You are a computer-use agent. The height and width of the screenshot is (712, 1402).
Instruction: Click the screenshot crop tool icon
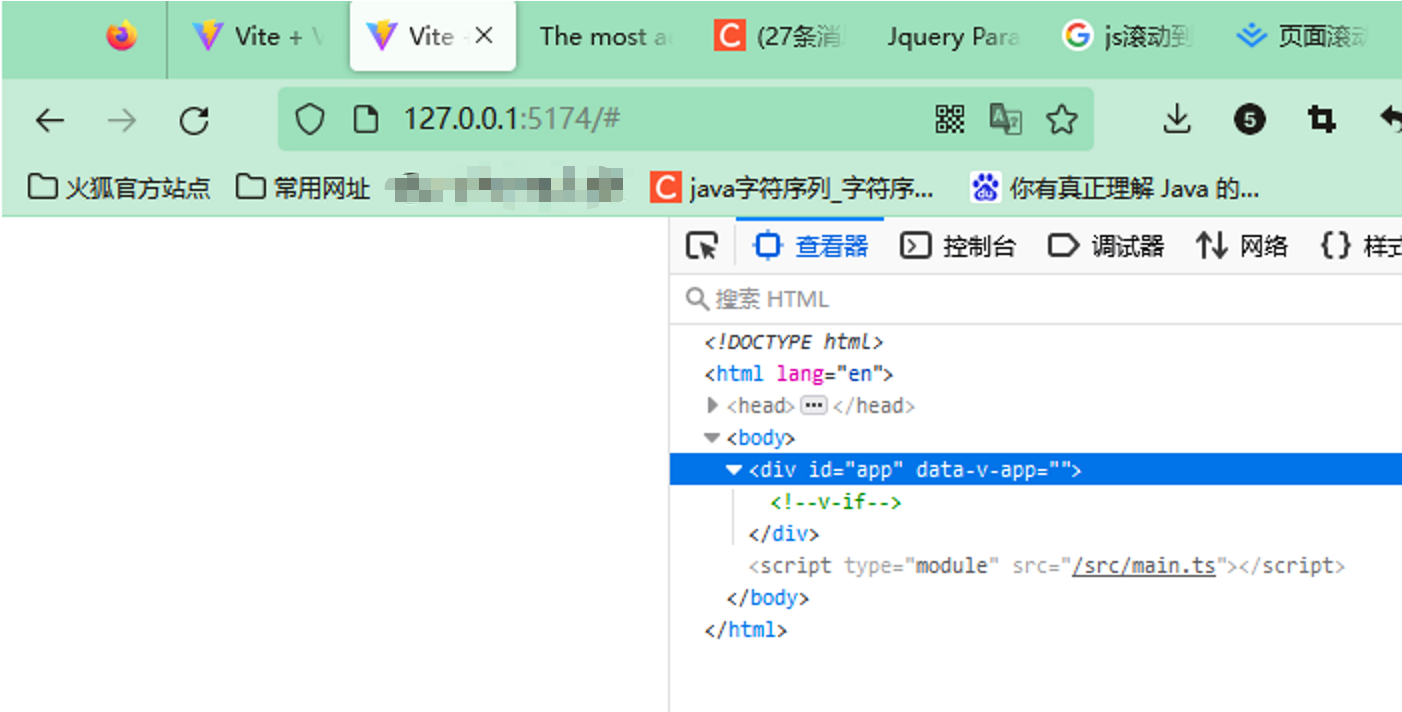click(1322, 121)
